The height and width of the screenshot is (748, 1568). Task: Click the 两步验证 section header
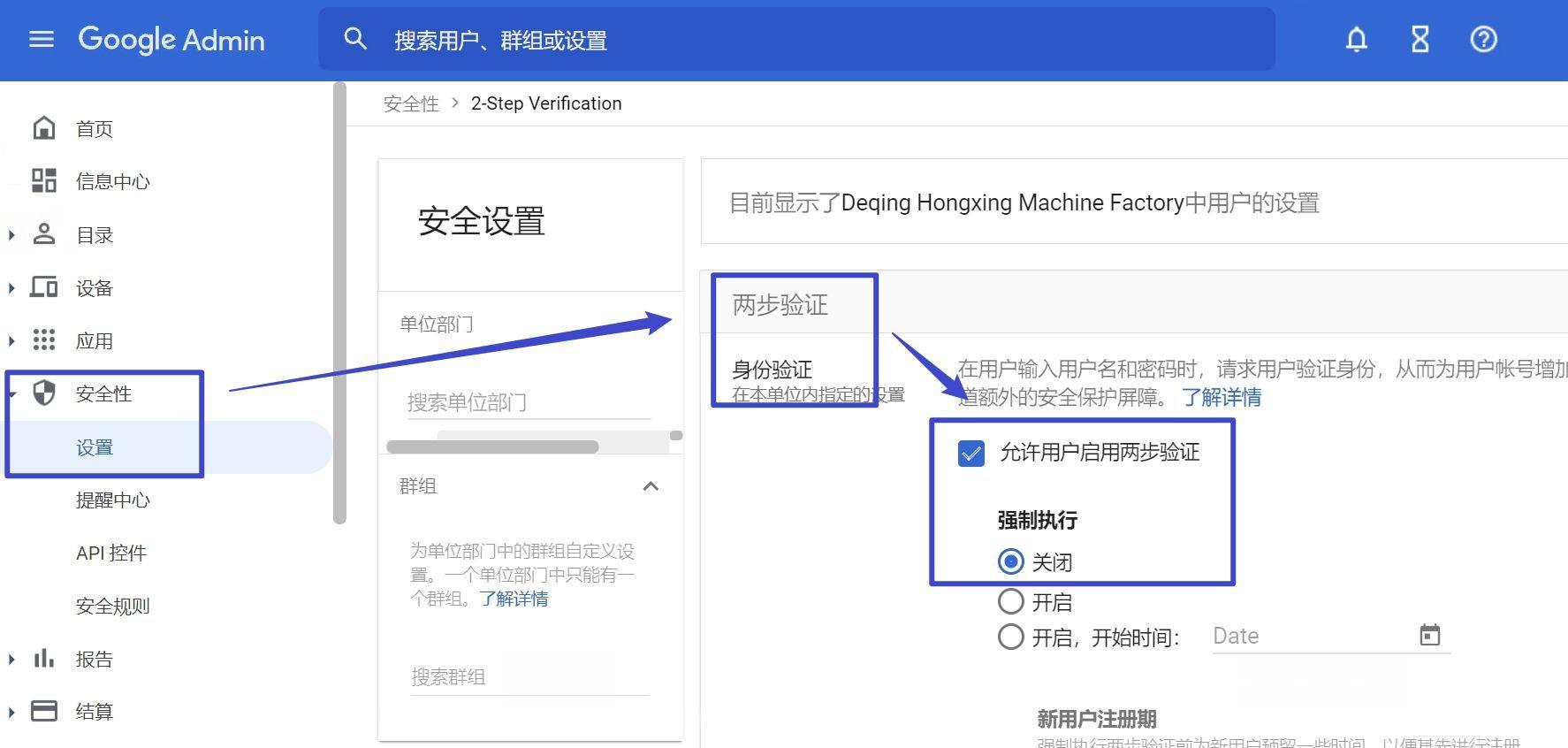click(780, 305)
